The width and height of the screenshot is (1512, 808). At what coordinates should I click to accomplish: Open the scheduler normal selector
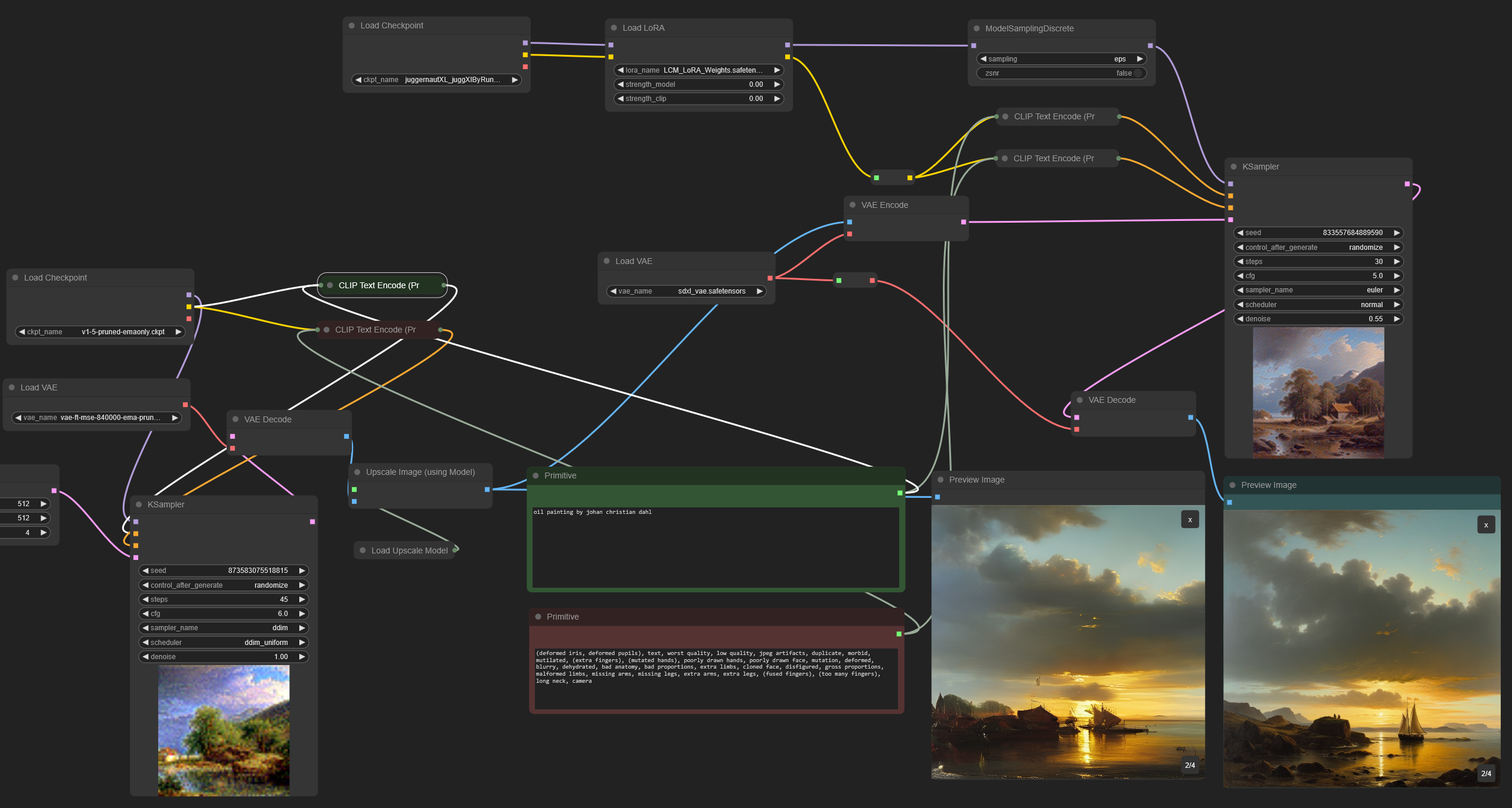point(1318,305)
